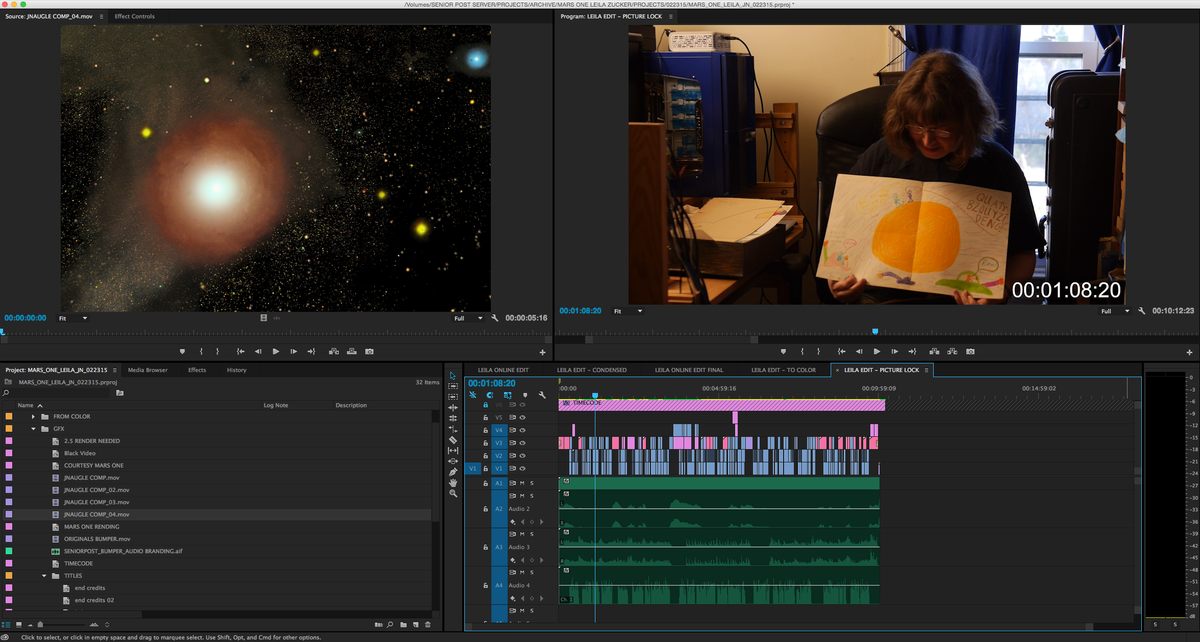Toggle lock on audio track A3

[x=485, y=547]
